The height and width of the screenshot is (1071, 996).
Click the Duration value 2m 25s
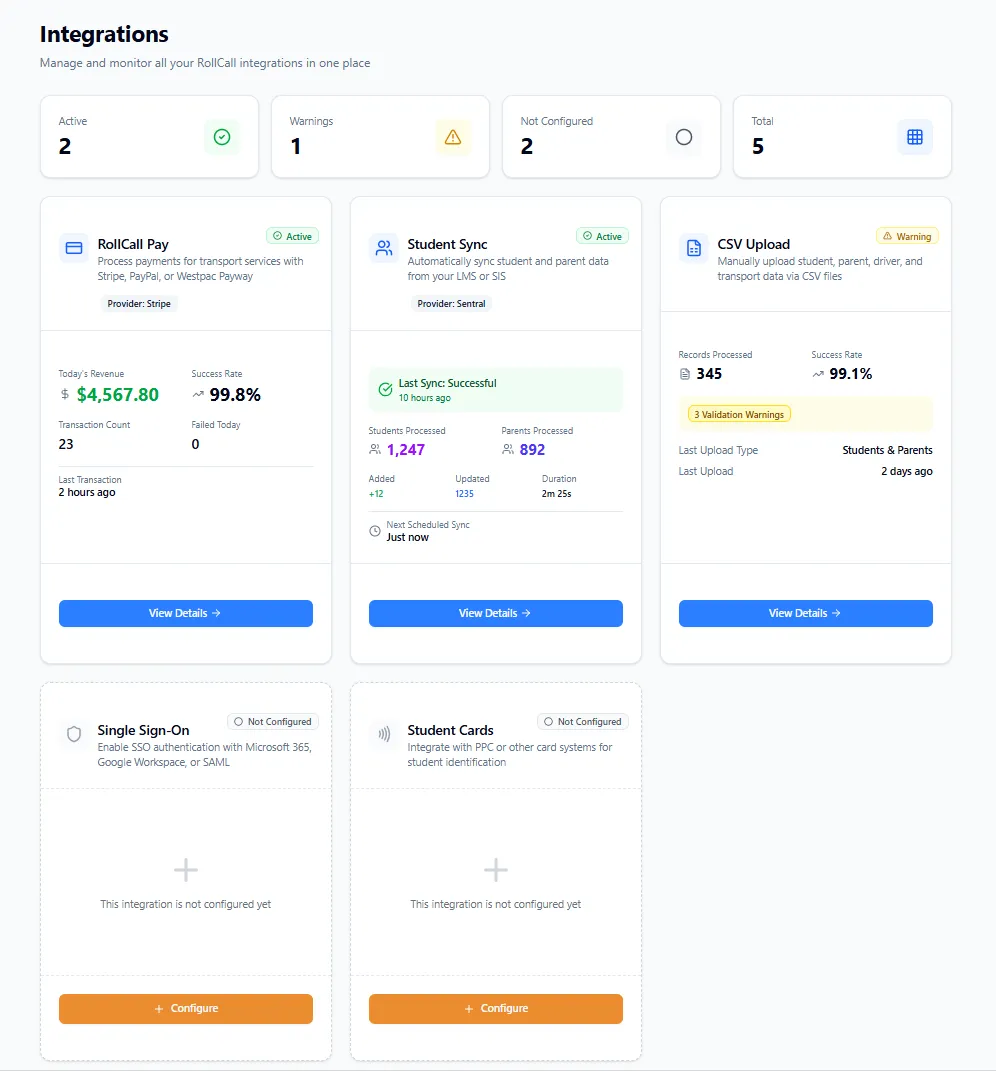556,494
